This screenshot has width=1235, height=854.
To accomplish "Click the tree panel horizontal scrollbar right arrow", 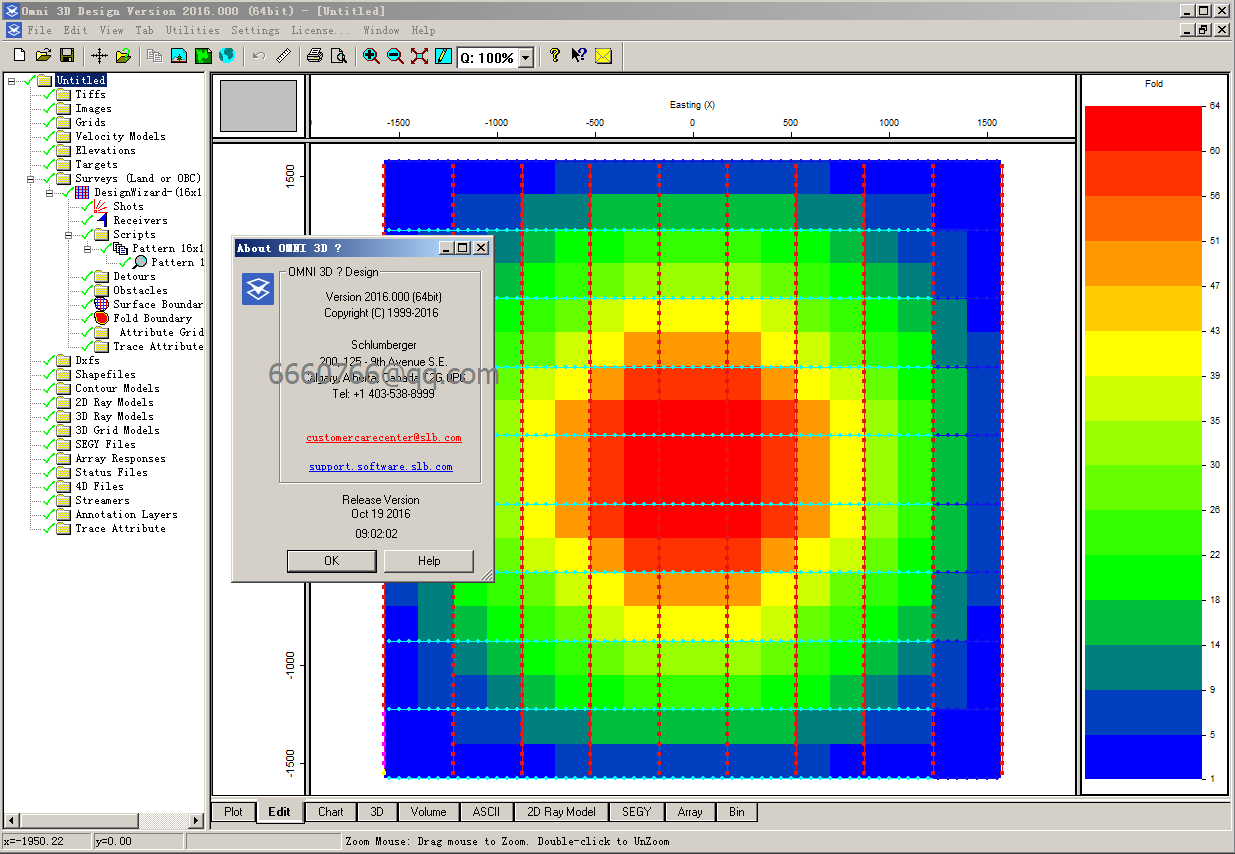I will (196, 821).
